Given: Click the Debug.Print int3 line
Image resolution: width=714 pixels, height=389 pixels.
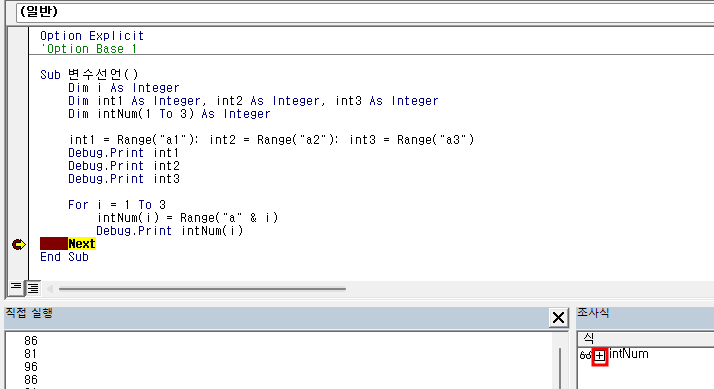Looking at the screenshot, I should [124, 179].
